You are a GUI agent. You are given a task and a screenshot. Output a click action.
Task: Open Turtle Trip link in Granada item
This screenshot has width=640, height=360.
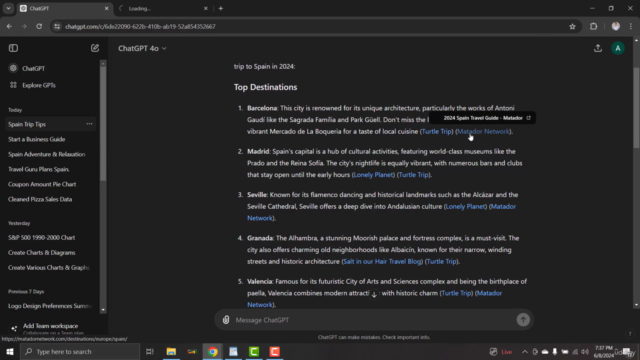[441, 262]
